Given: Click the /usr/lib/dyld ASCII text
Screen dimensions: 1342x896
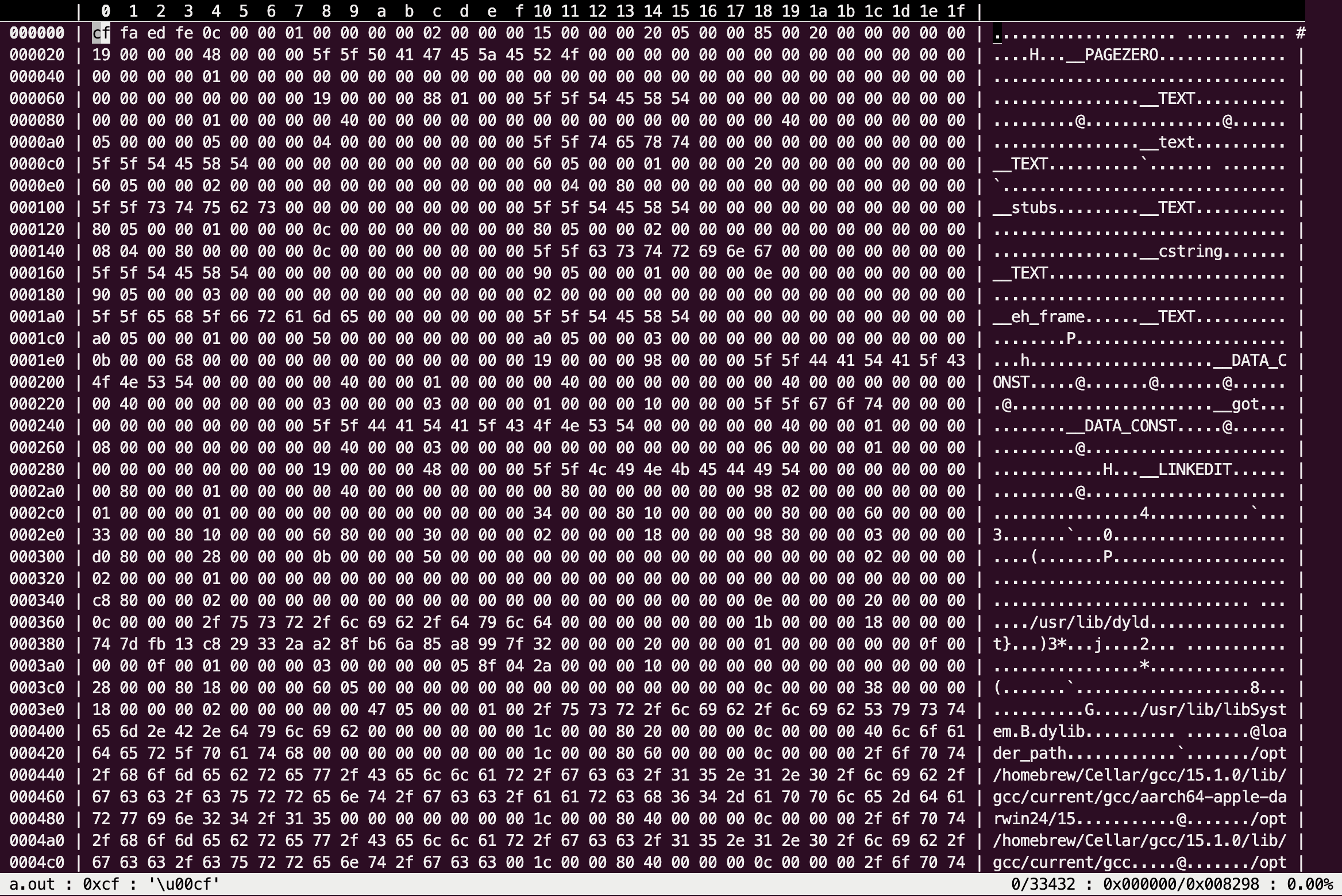Looking at the screenshot, I should 1089,623.
